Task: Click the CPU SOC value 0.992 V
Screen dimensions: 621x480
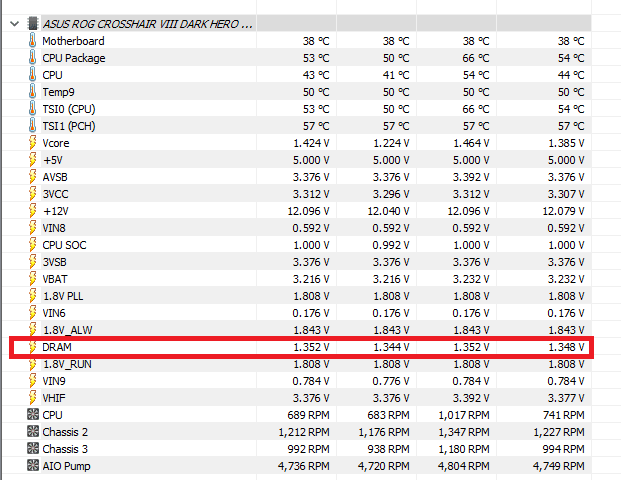Action: [x=391, y=245]
